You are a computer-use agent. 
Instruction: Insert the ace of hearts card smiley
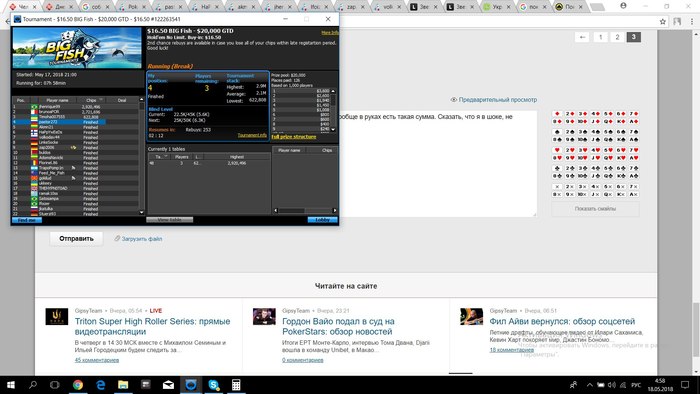pyautogui.click(x=634, y=158)
